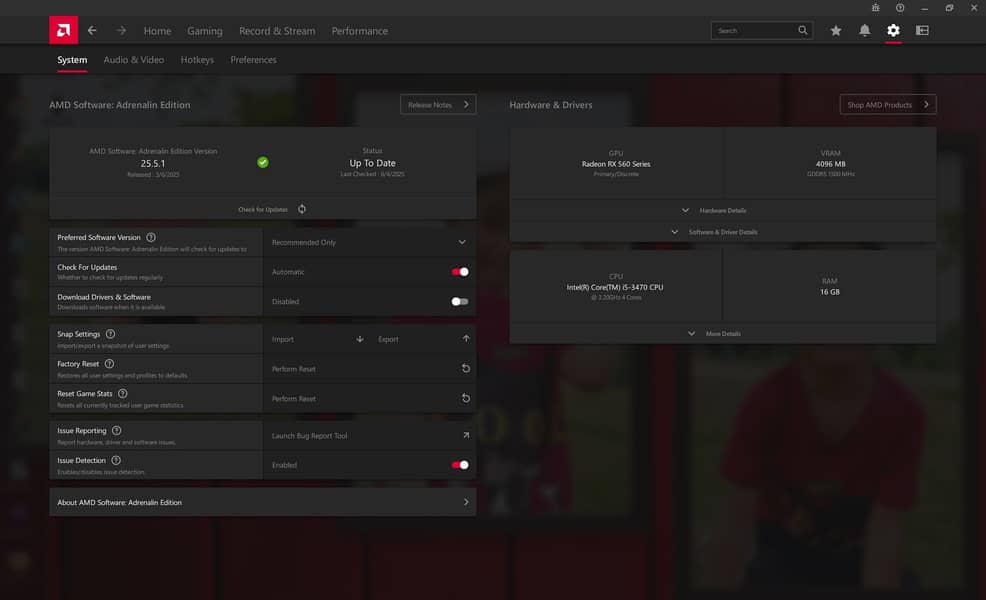Click Import snapshot button

pyautogui.click(x=316, y=339)
